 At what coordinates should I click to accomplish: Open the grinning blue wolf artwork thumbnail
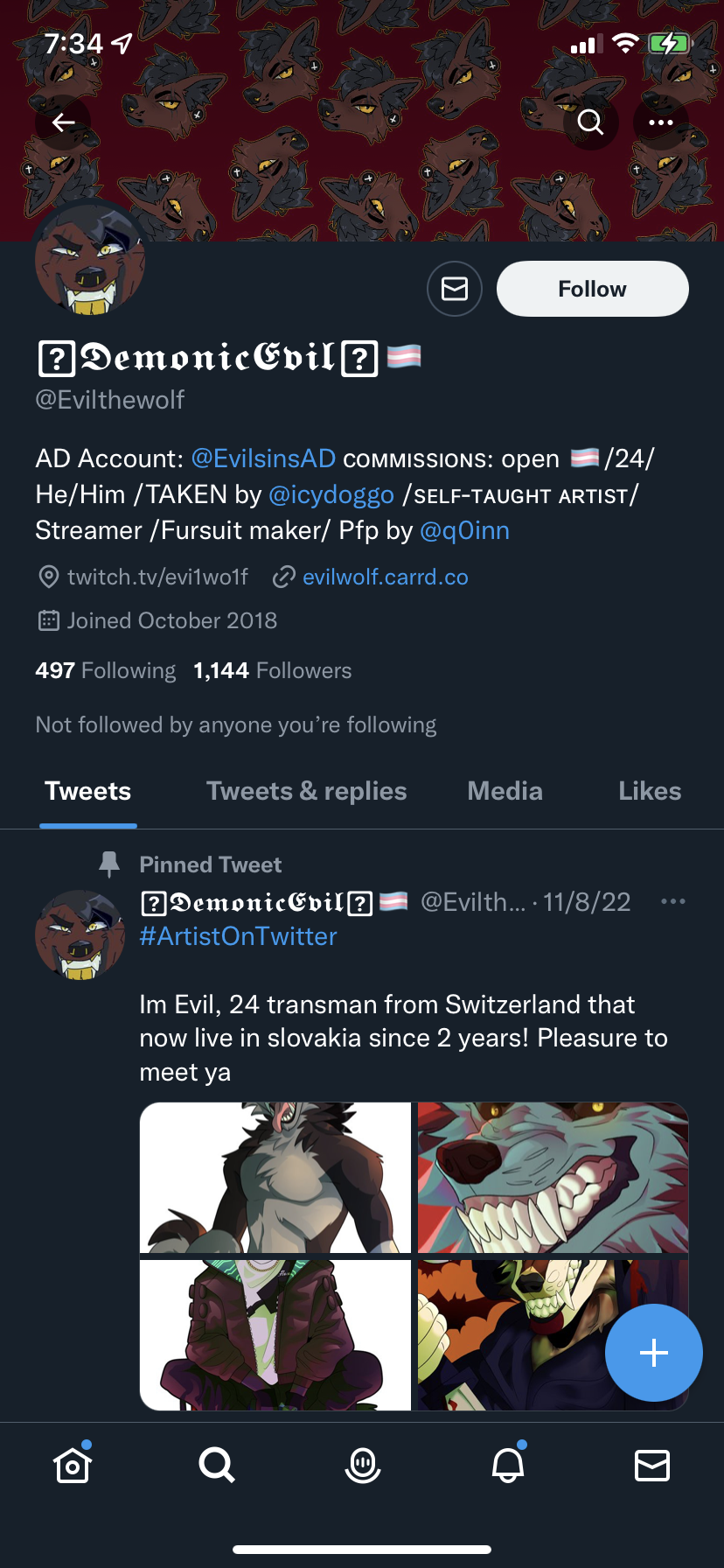(x=553, y=1178)
